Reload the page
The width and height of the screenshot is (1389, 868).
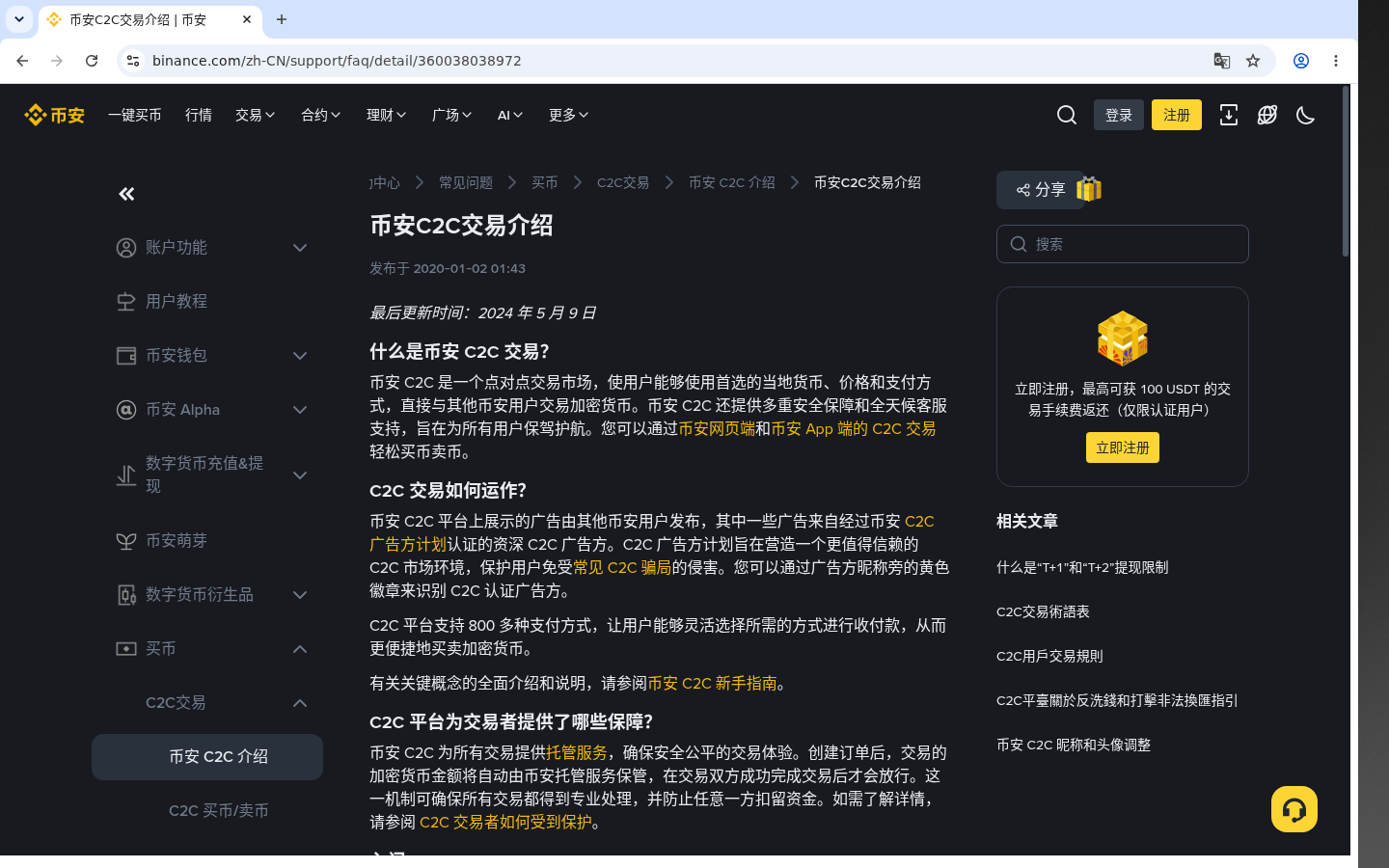click(92, 61)
